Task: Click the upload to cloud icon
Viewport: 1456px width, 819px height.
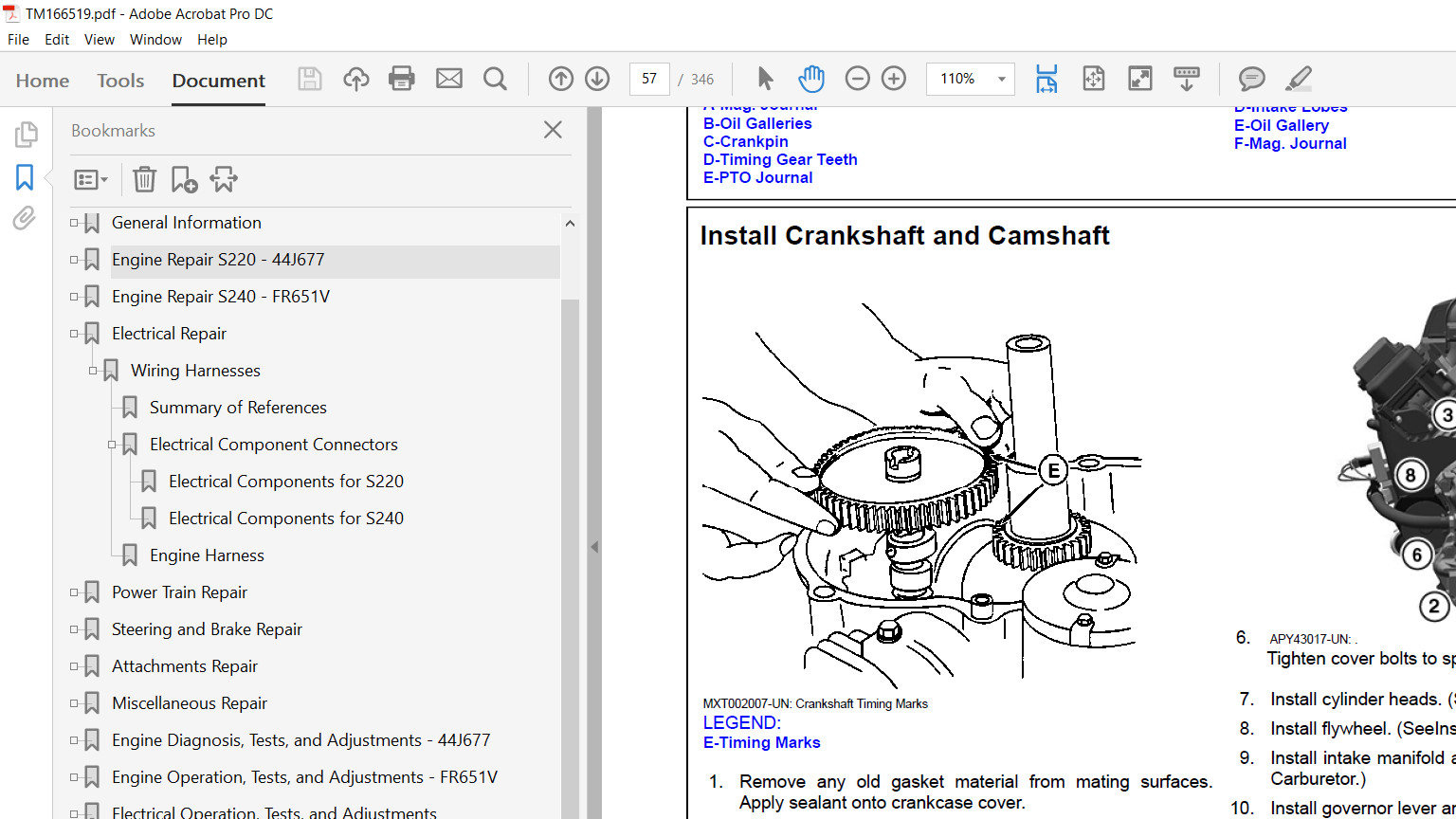Action: 356,79
